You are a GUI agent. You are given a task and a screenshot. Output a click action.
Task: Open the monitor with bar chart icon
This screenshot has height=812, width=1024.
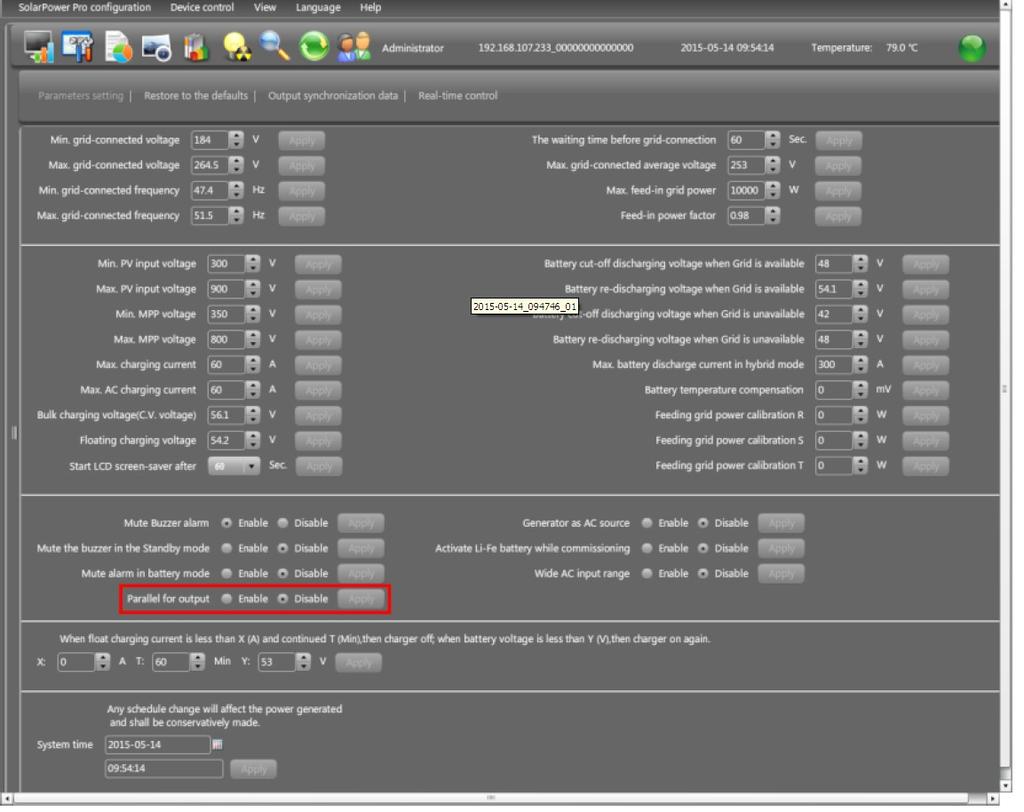coord(39,46)
